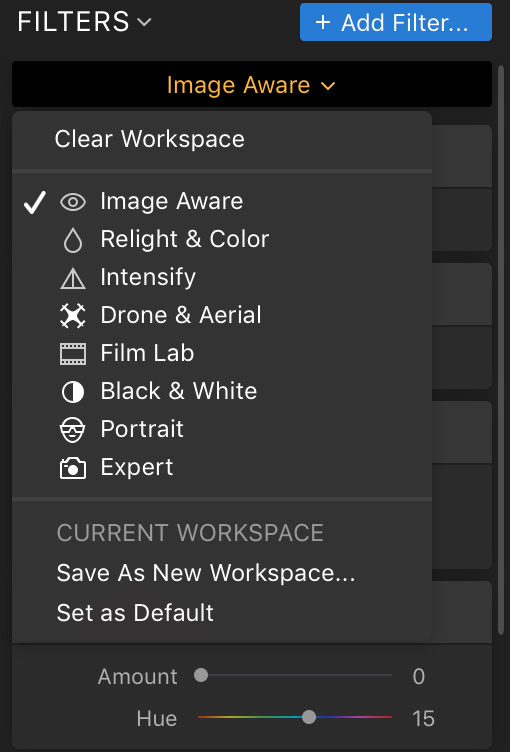Click the checkmark next to Image Aware
The width and height of the screenshot is (510, 752).
tap(35, 202)
